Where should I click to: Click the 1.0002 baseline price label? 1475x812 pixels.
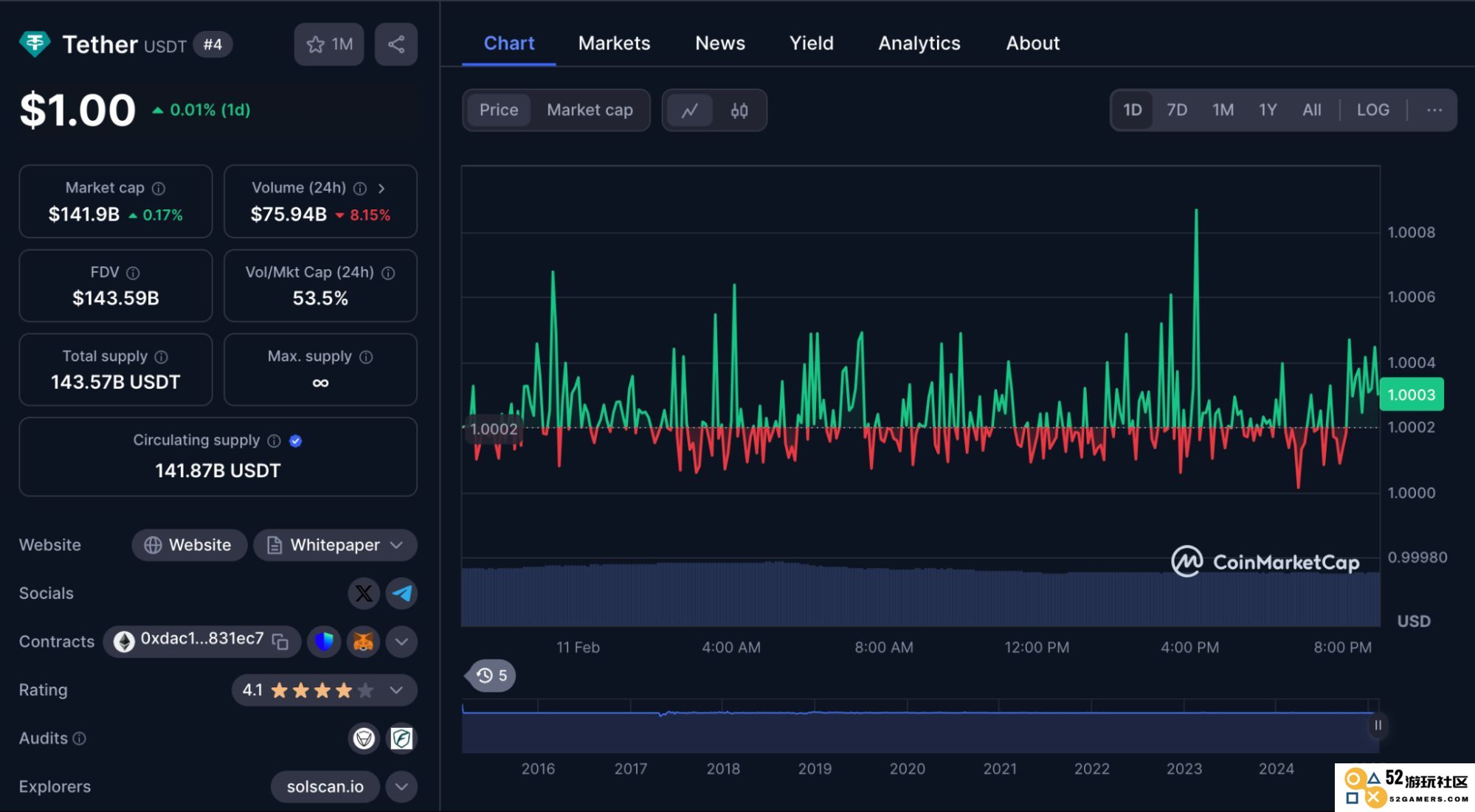[x=494, y=429]
